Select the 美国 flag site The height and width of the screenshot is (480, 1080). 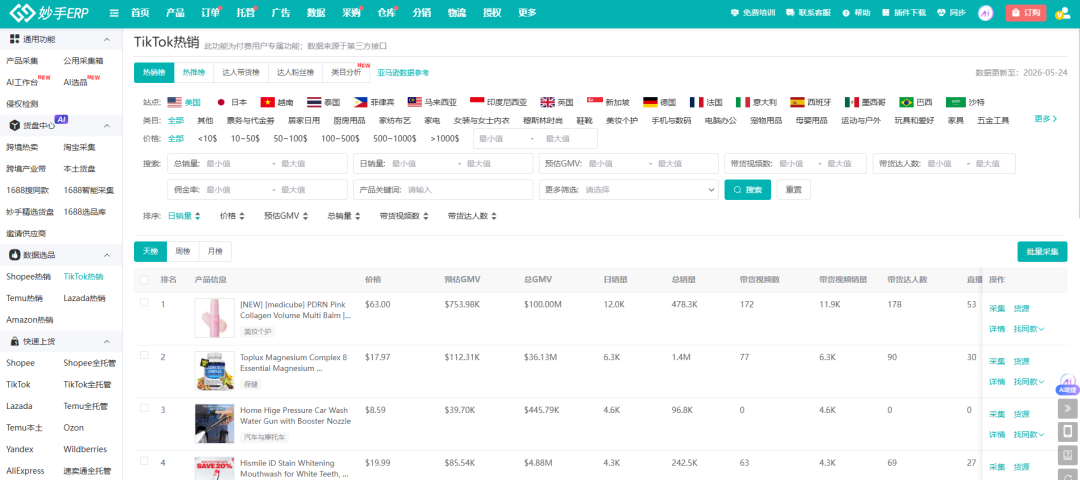[x=183, y=103]
